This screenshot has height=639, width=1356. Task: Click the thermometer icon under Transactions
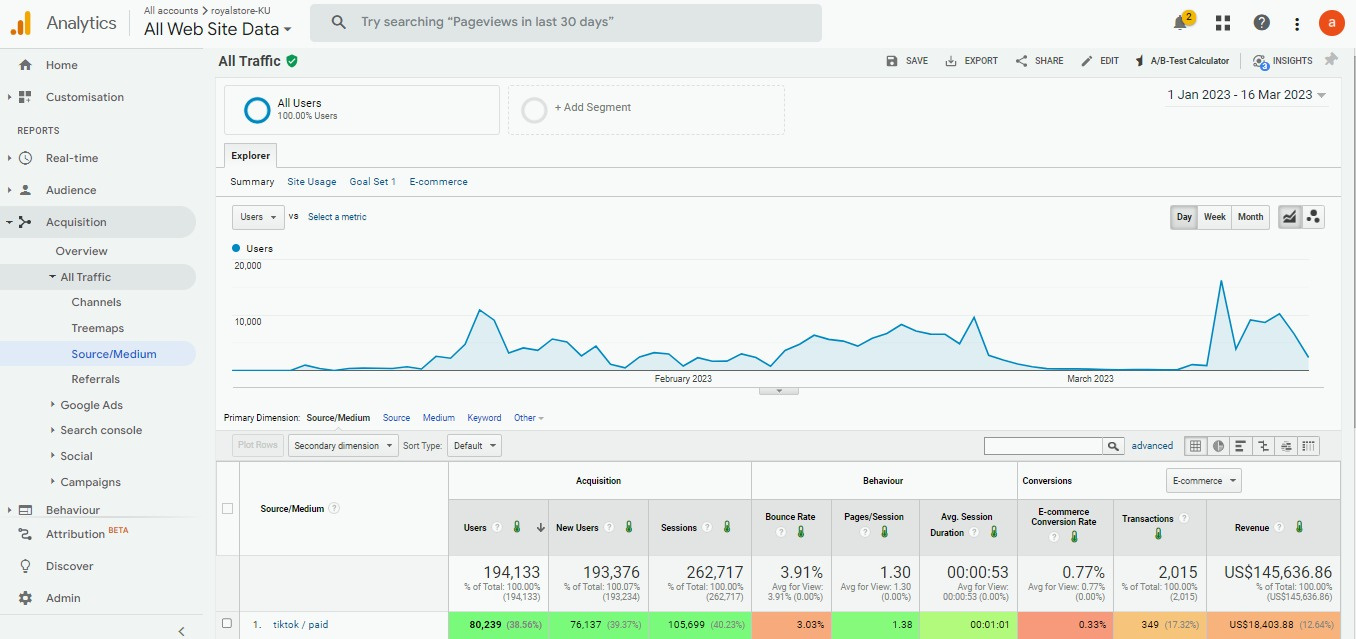tap(1159, 534)
